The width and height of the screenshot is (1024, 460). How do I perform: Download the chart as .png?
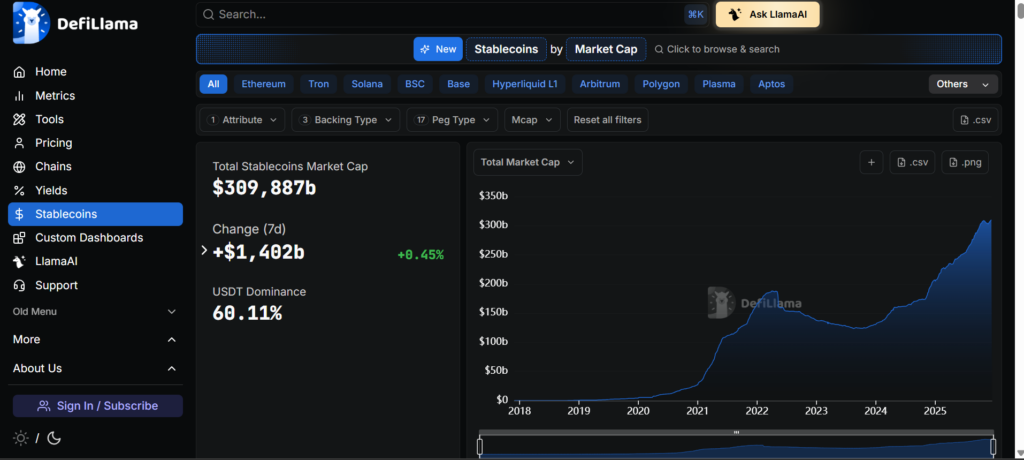tap(964, 162)
